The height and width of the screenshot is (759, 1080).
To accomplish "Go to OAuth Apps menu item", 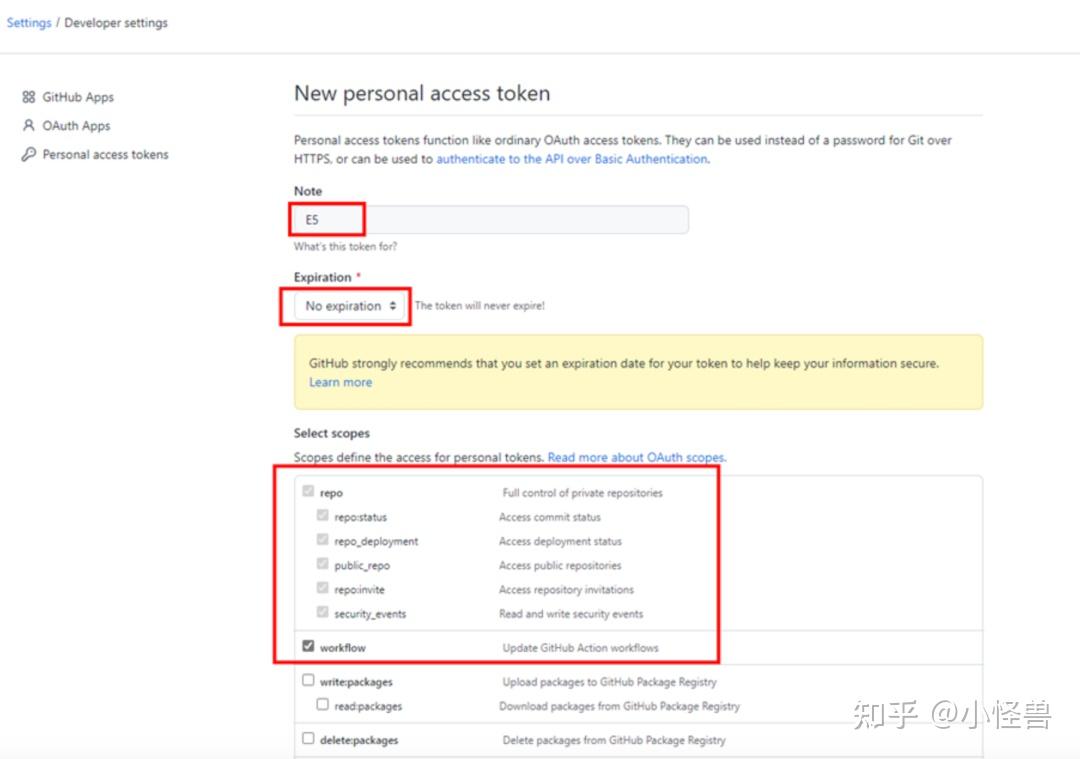I will pos(76,126).
